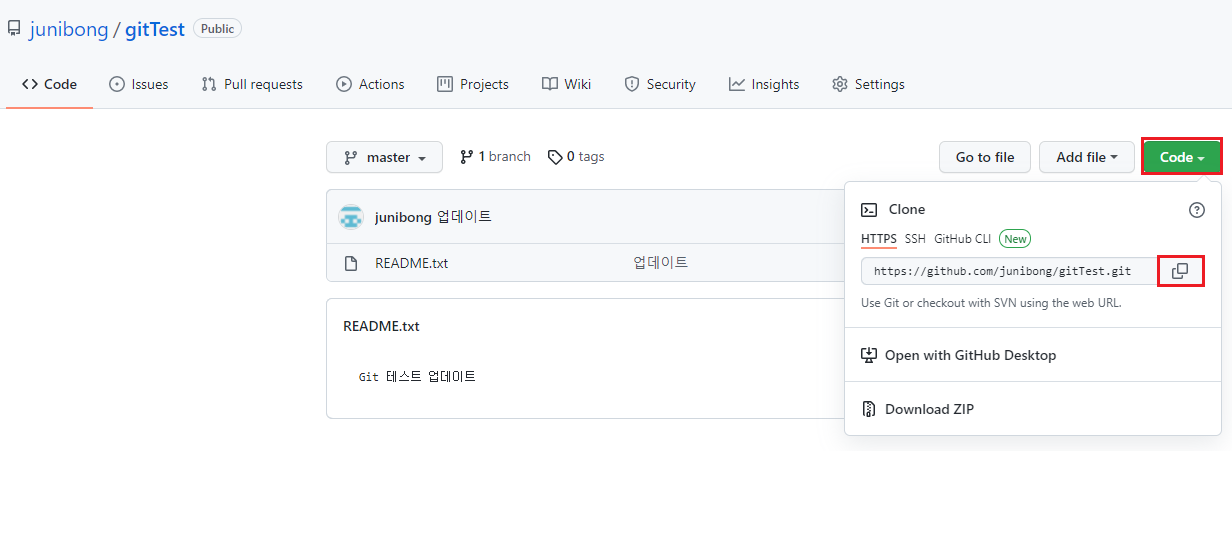Click the tag icon beside 0 tags
The width and height of the screenshot is (1232, 547).
click(554, 157)
